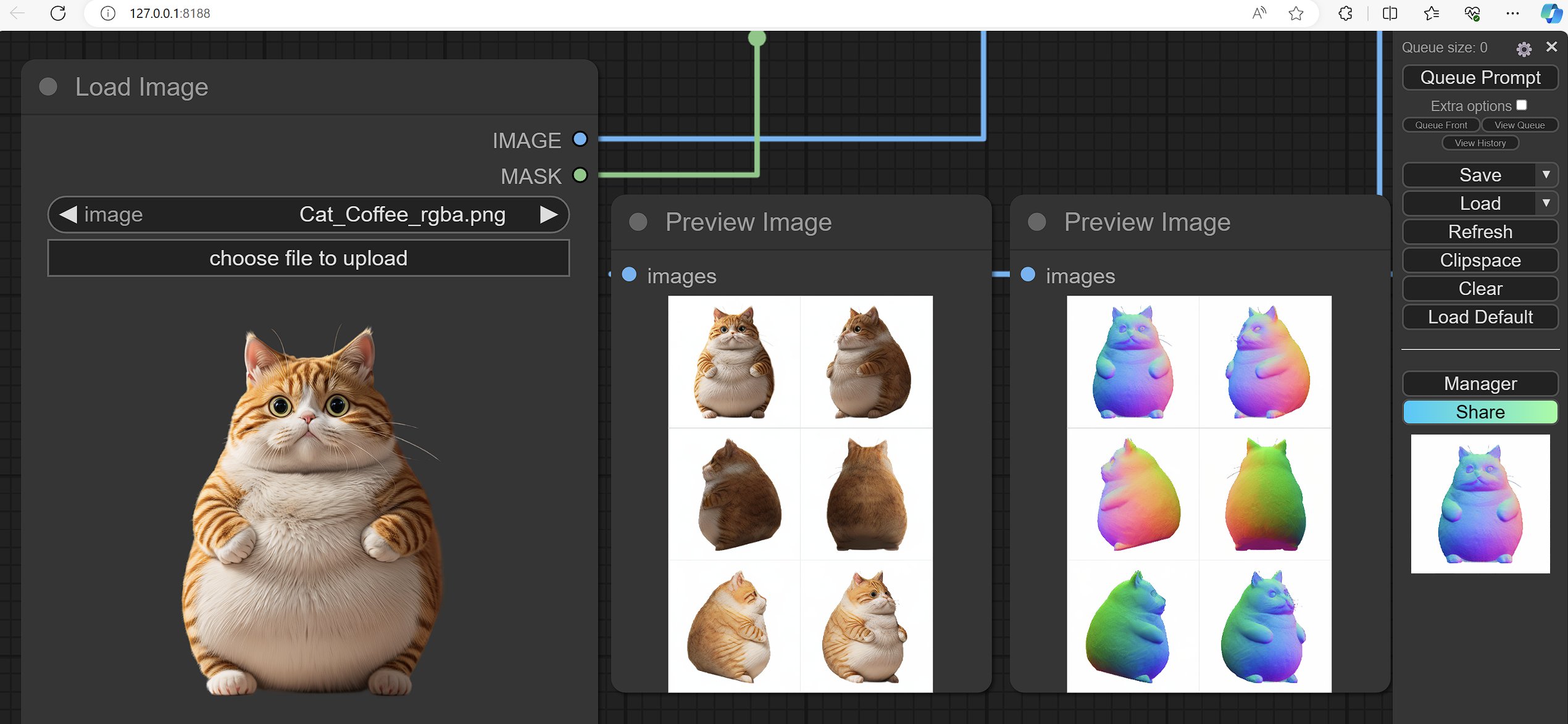Click the green node connection dot at top
The image size is (1568, 724).
757,37
